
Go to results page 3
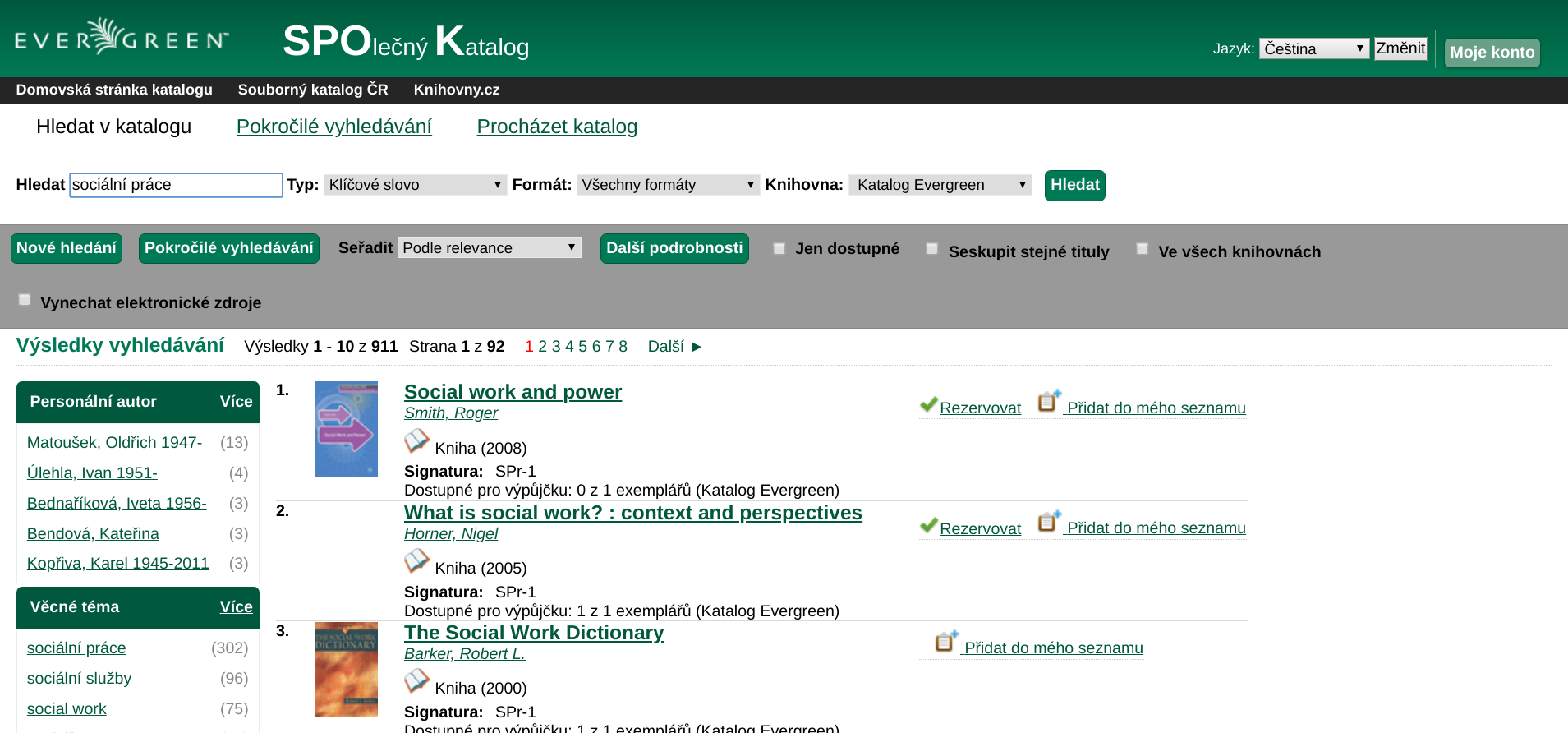(x=556, y=347)
